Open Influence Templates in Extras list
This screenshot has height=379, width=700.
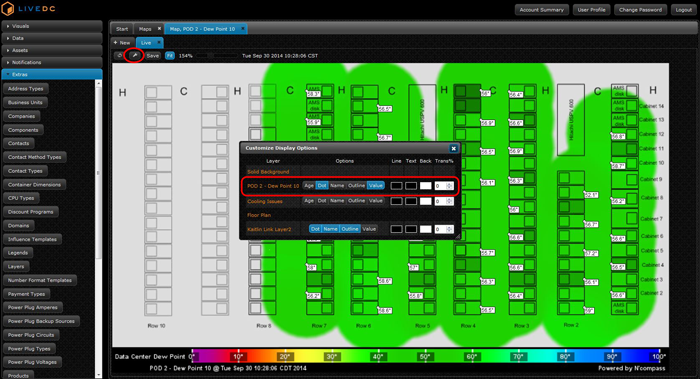(32, 239)
